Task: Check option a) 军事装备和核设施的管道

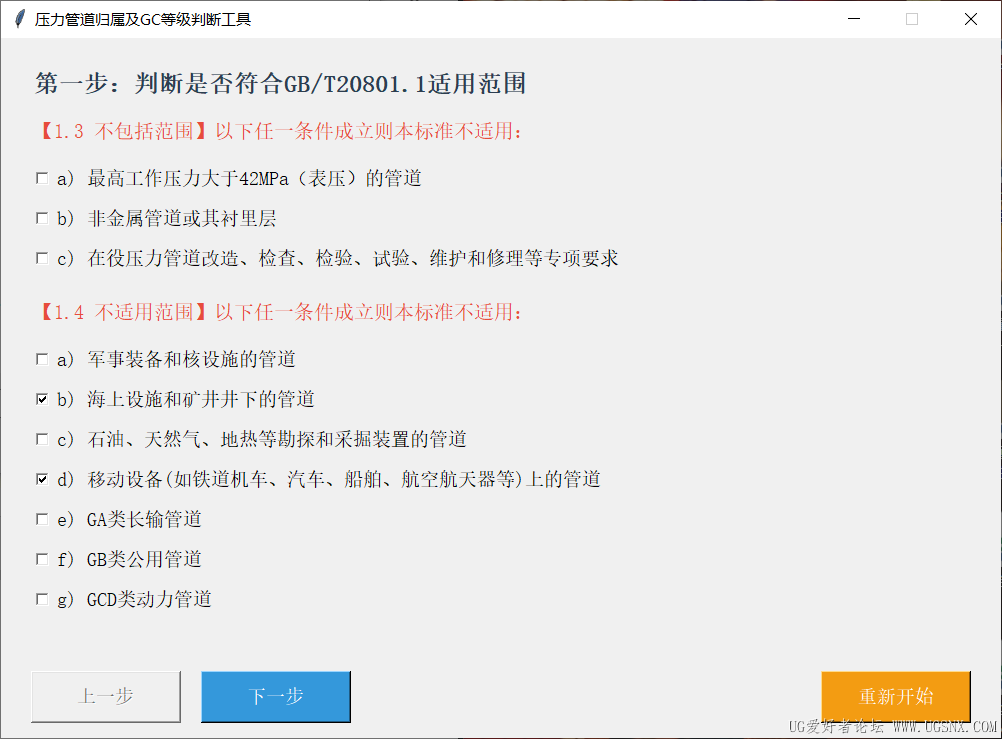Action: coord(42,359)
